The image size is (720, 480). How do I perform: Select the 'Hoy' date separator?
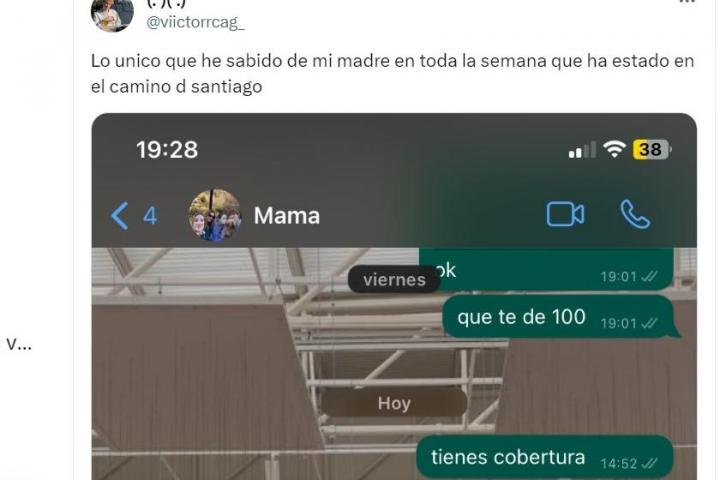394,403
